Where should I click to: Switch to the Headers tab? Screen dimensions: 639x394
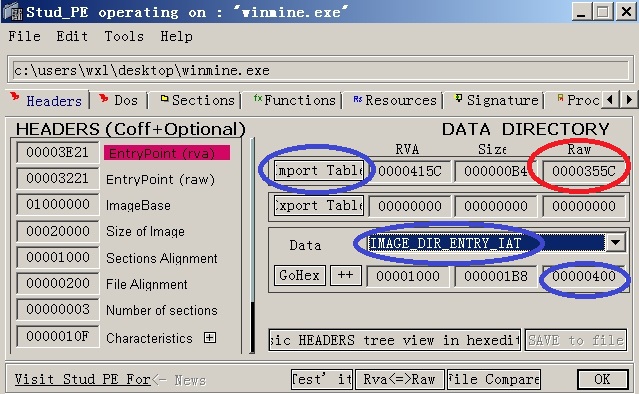pos(48,100)
